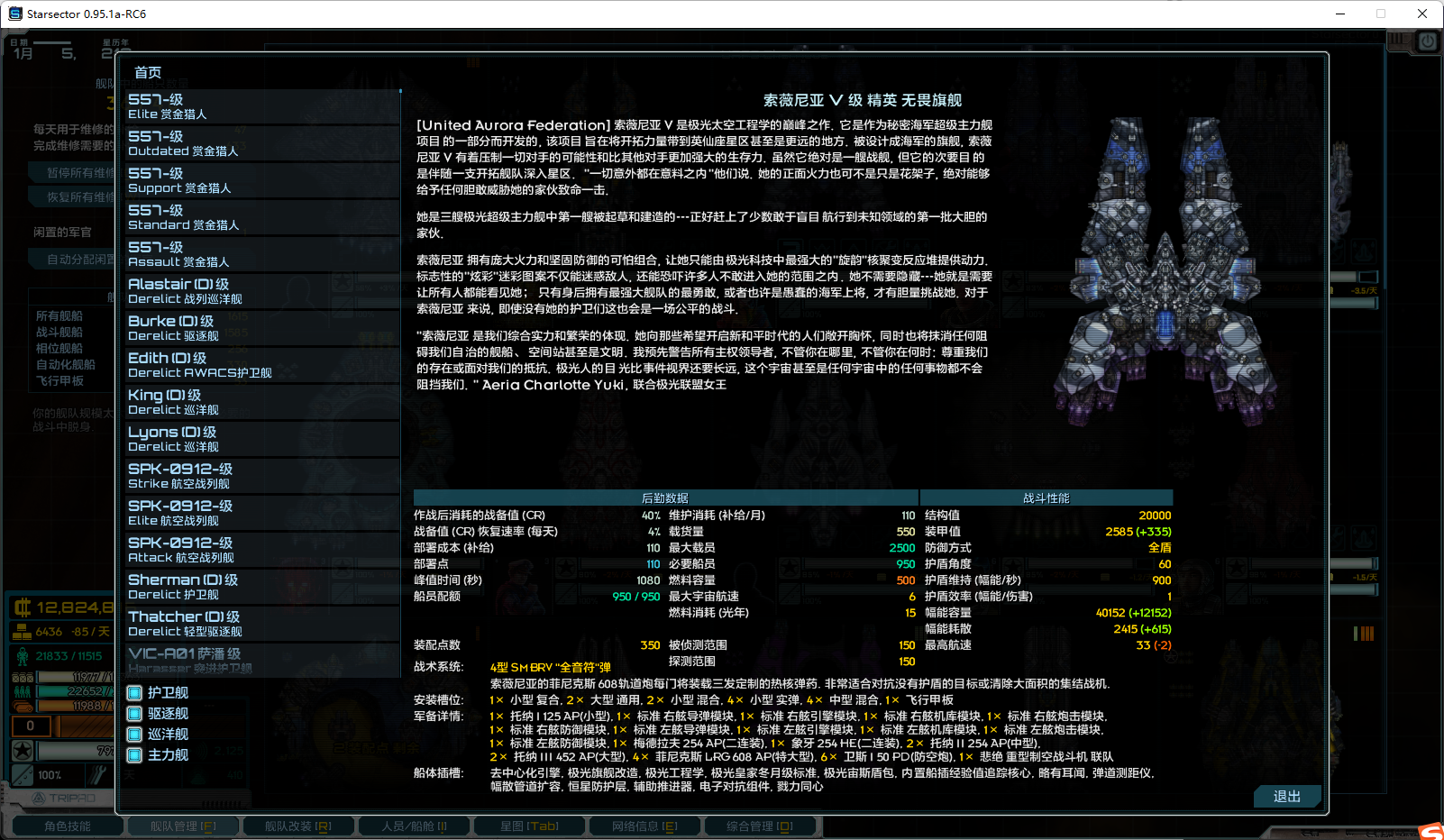The image size is (1444, 840).
Task: Click the TRIPAD logo emblem
Action: coord(38,799)
